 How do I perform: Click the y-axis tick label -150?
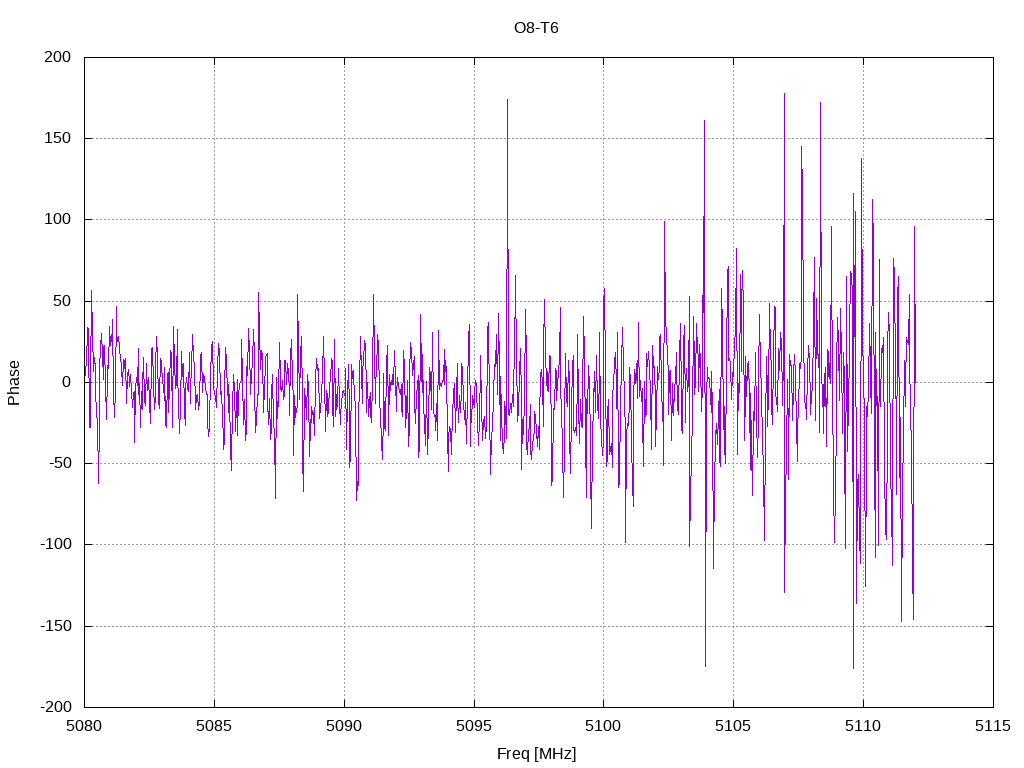pyautogui.click(x=56, y=626)
